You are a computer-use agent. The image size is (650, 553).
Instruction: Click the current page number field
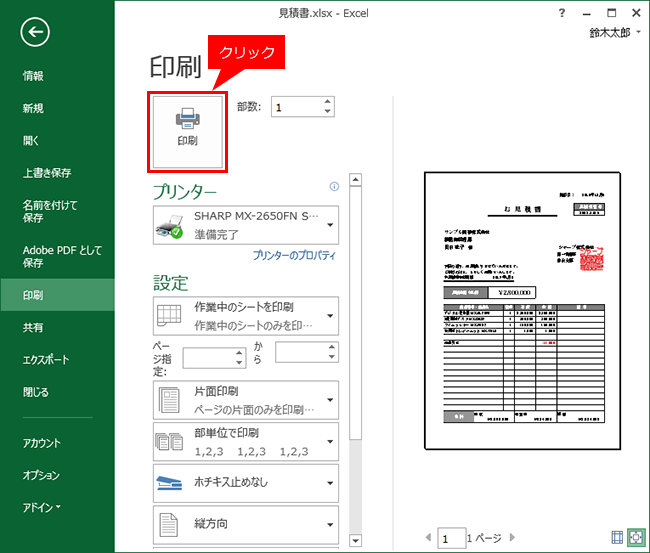451,538
